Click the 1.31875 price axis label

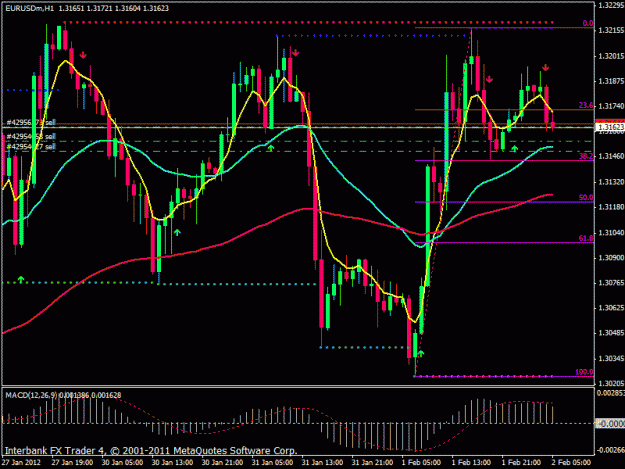point(611,81)
